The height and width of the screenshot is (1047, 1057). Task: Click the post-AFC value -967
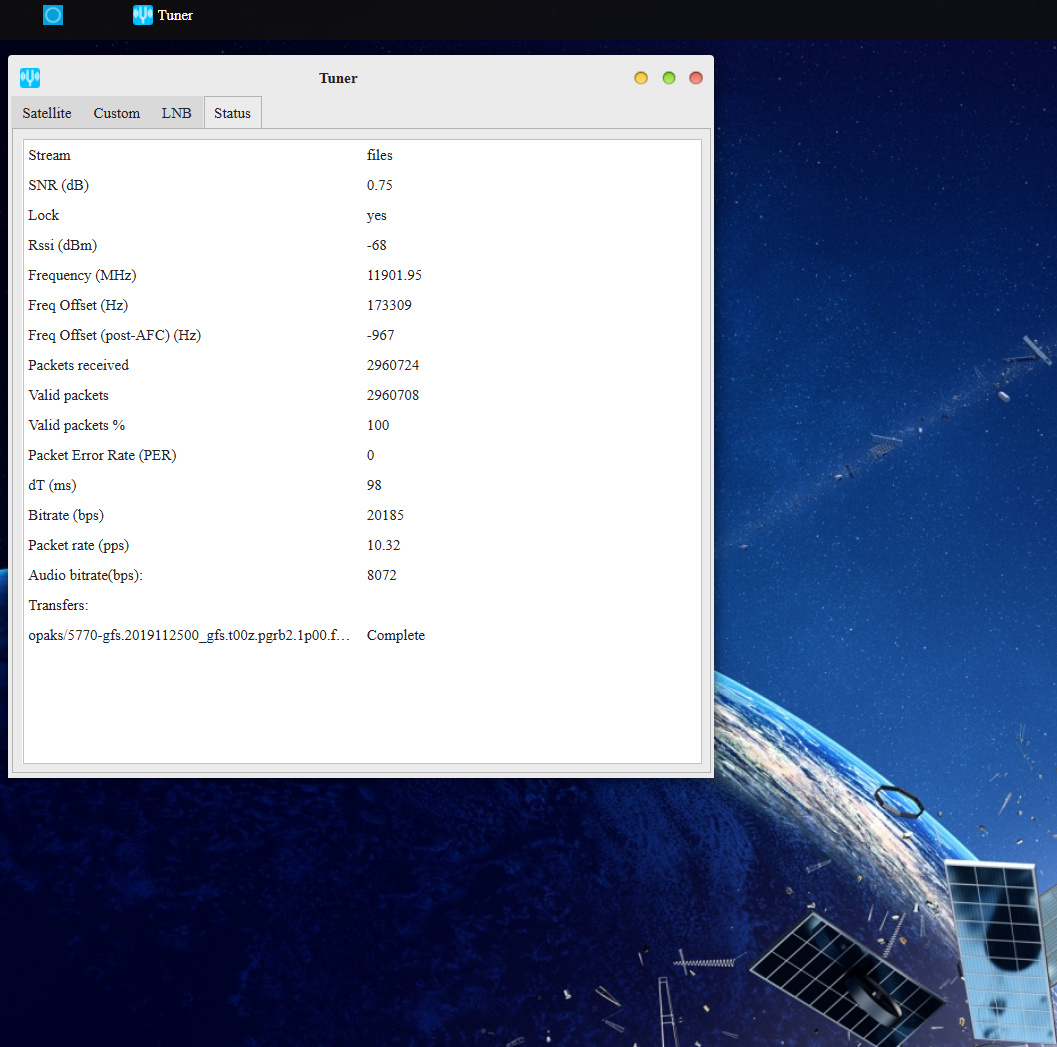[x=381, y=335]
